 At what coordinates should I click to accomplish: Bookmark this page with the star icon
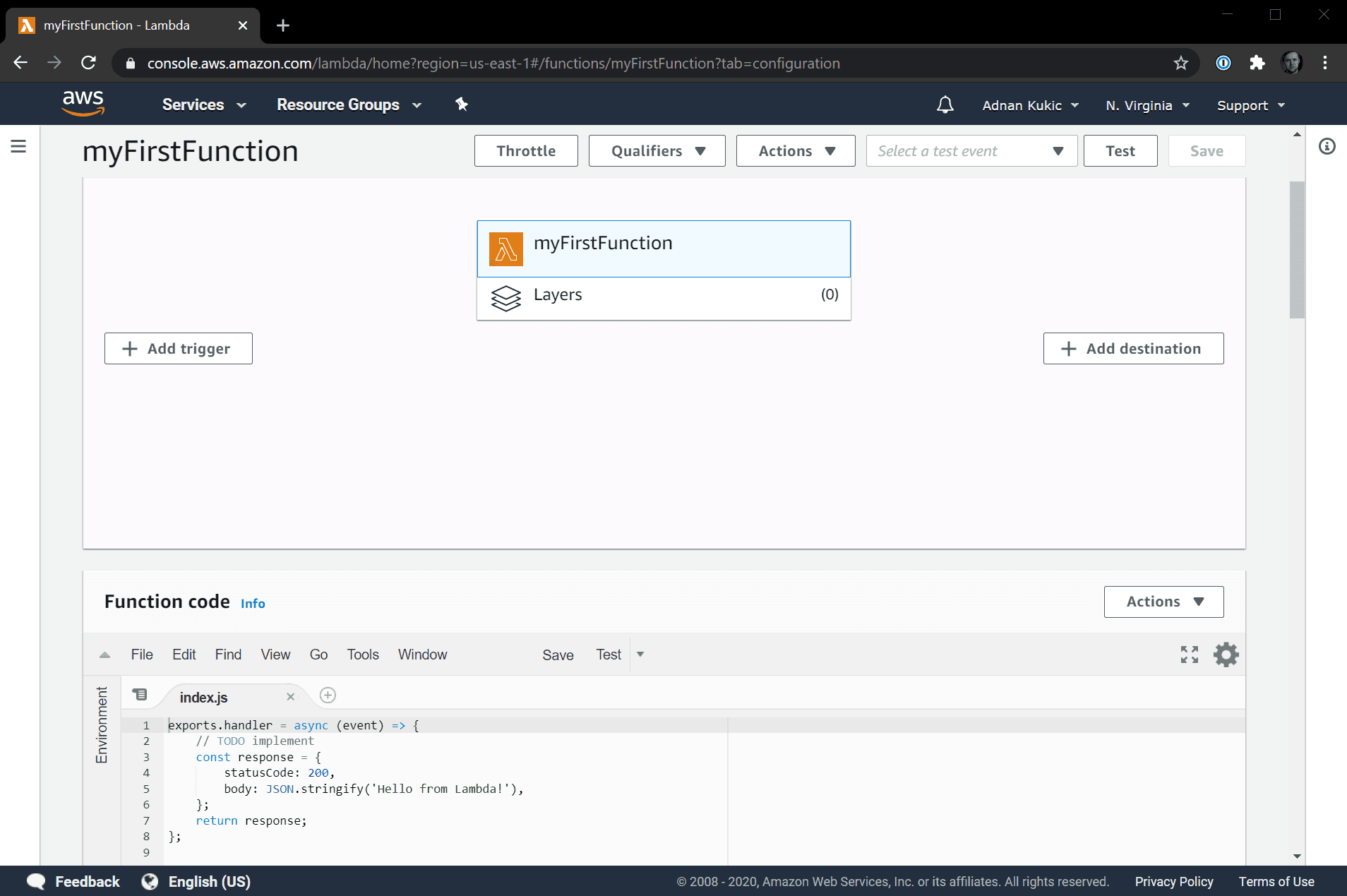coord(1180,63)
